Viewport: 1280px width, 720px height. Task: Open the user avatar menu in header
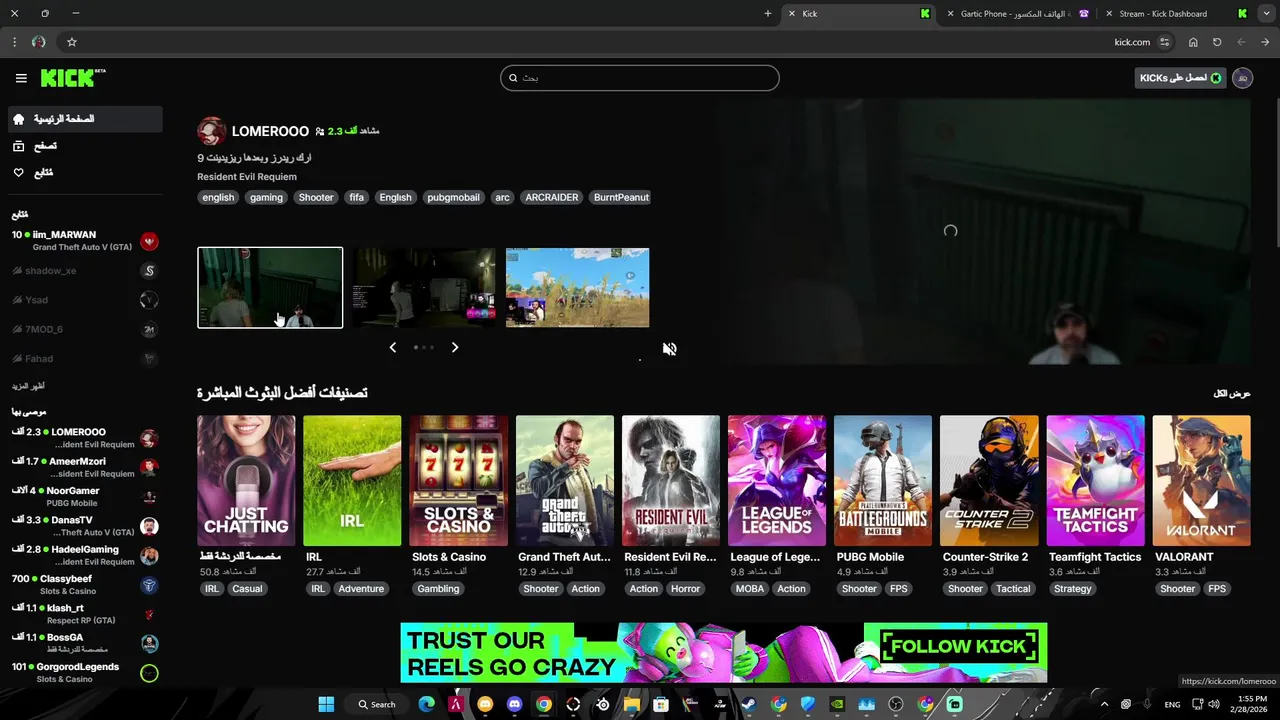point(1242,78)
